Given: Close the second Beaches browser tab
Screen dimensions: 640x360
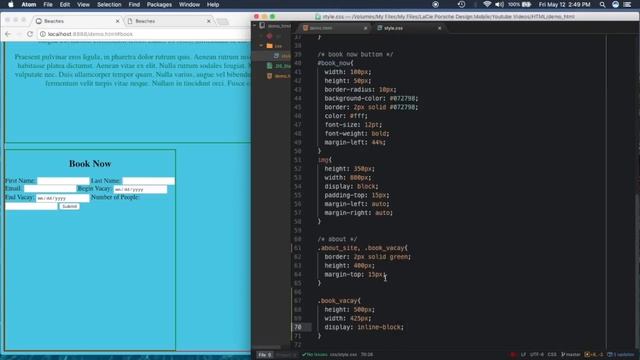Looking at the screenshot, I should click(x=209, y=21).
